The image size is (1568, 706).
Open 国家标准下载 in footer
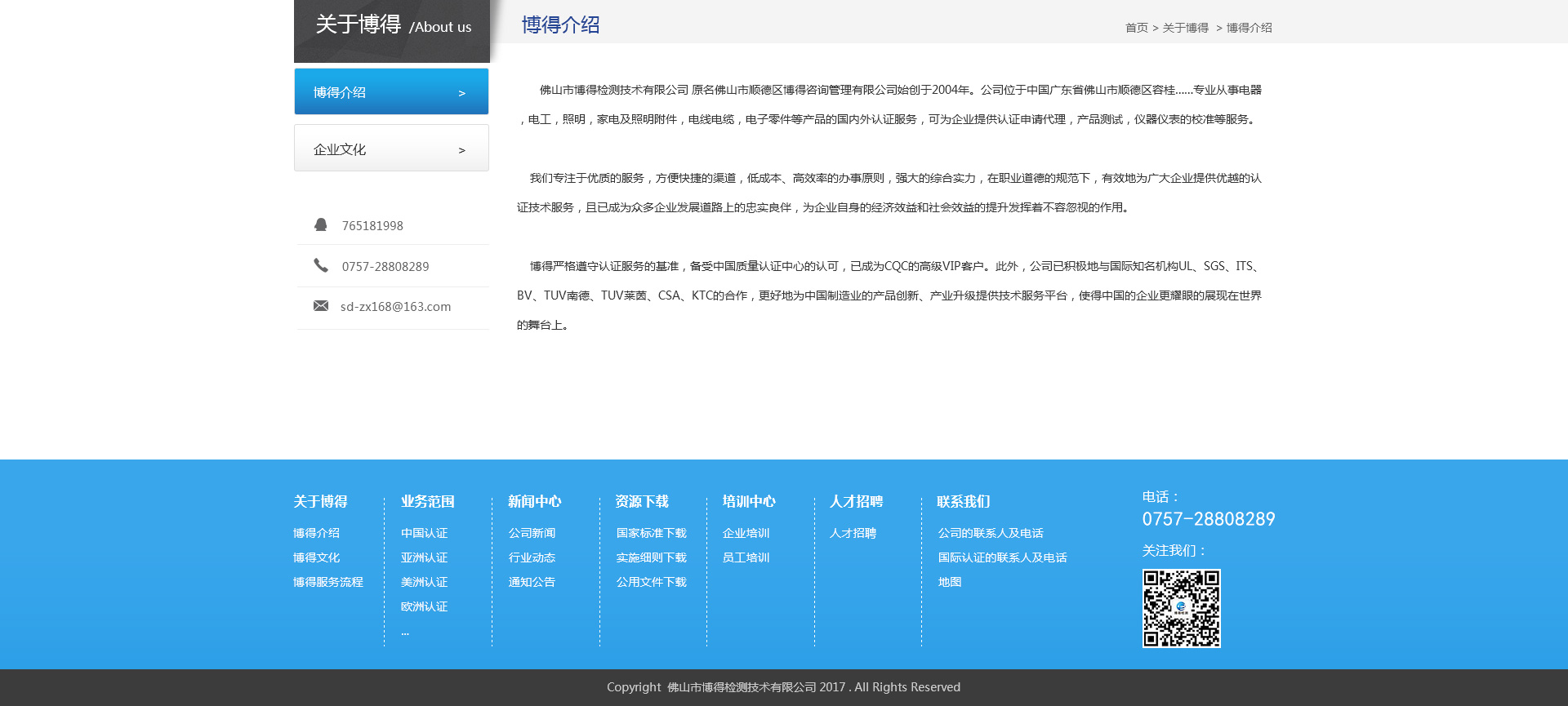tap(651, 533)
